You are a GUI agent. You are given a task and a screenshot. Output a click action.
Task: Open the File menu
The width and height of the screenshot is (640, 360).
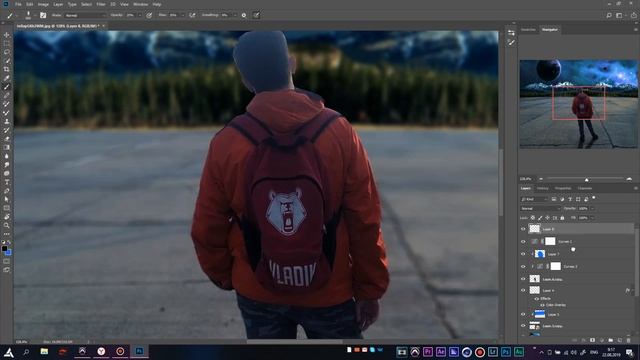[18, 4]
